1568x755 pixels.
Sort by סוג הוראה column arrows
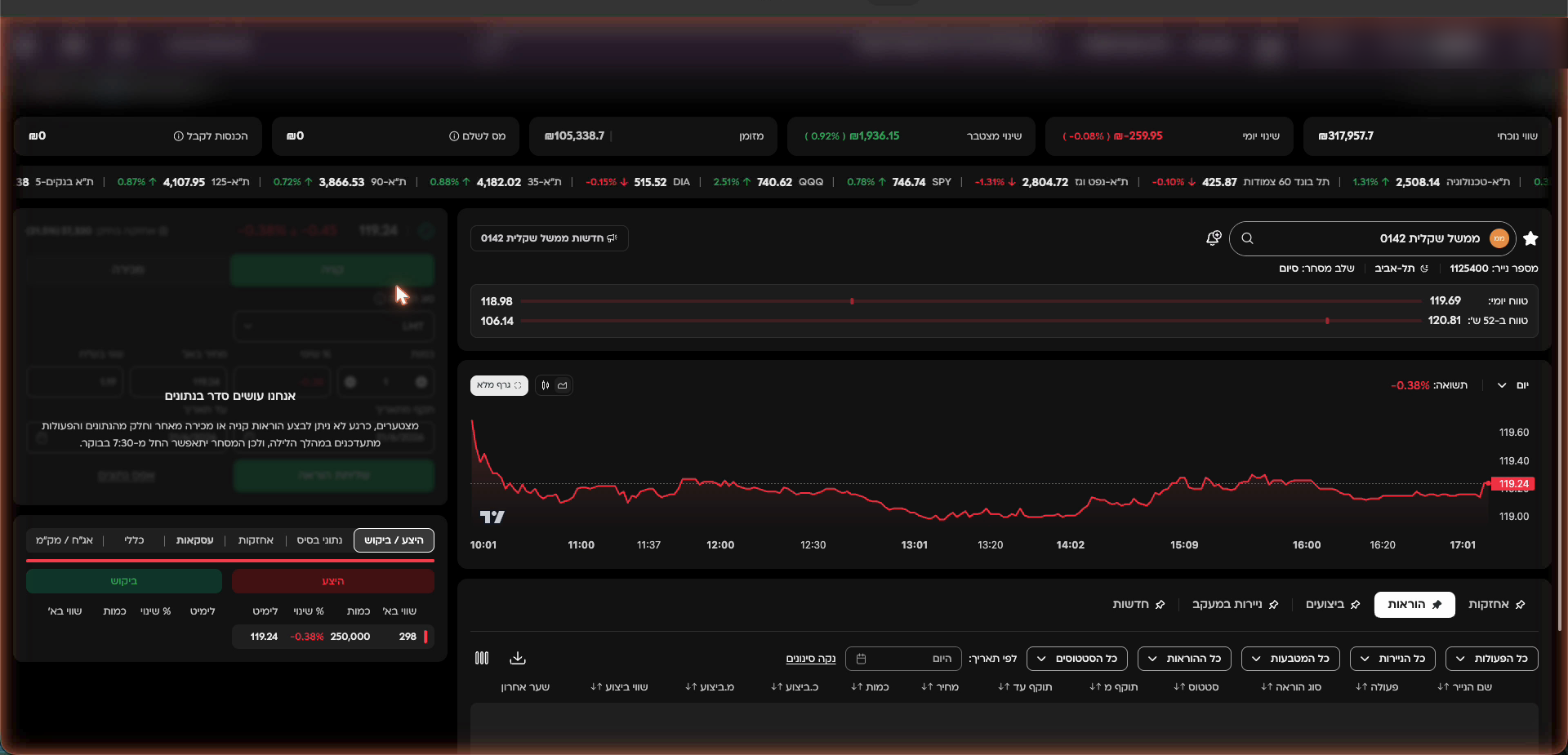point(1267,687)
